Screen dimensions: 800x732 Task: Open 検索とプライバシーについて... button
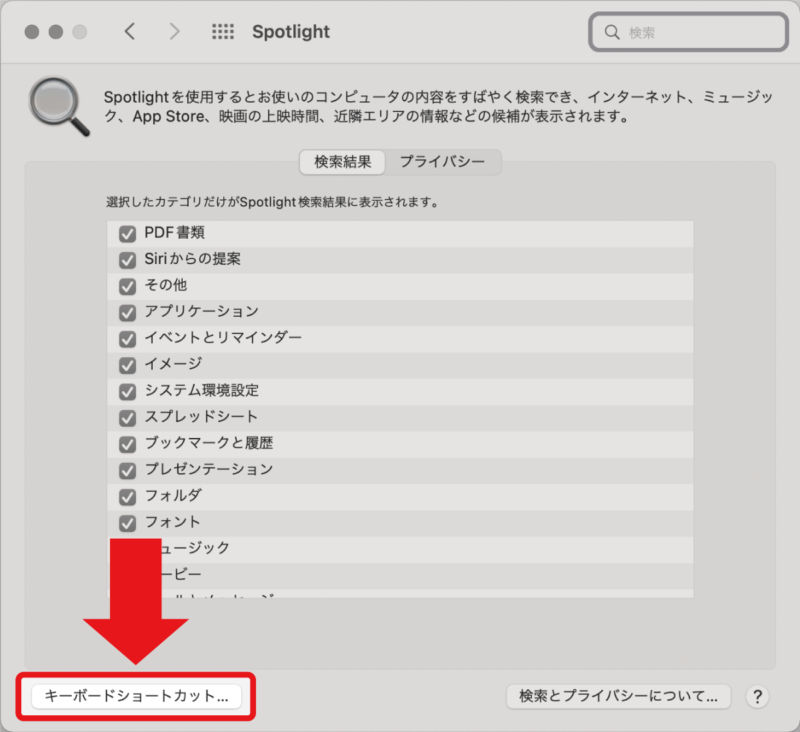(x=618, y=696)
